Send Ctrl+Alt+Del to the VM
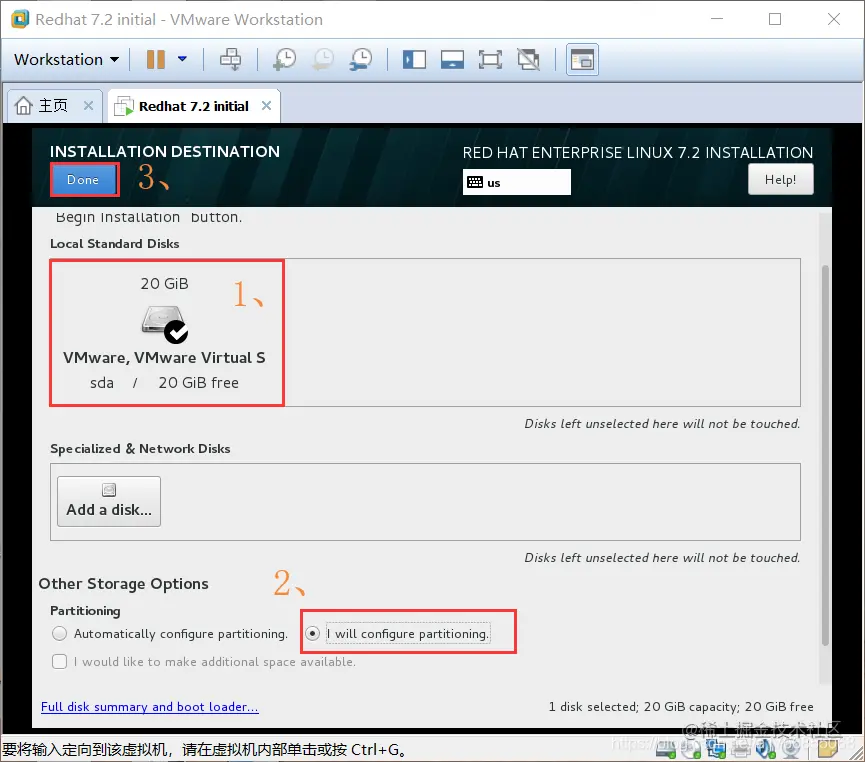Image resolution: width=865 pixels, height=762 pixels. pyautogui.click(x=230, y=59)
